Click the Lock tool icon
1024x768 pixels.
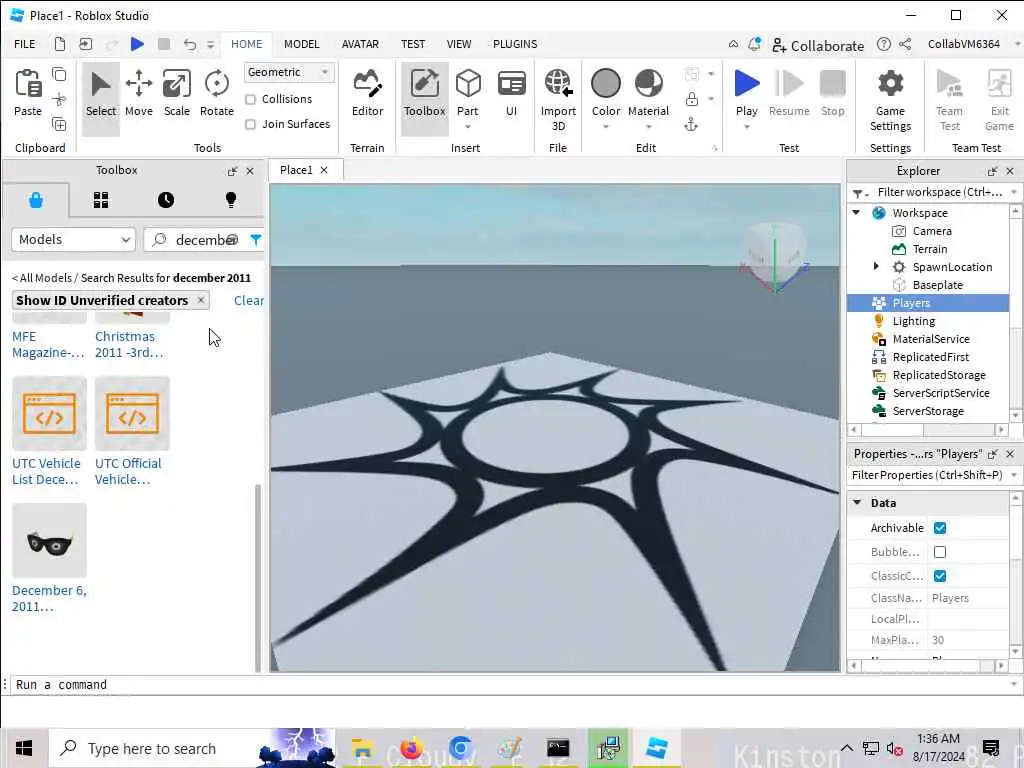[x=692, y=99]
